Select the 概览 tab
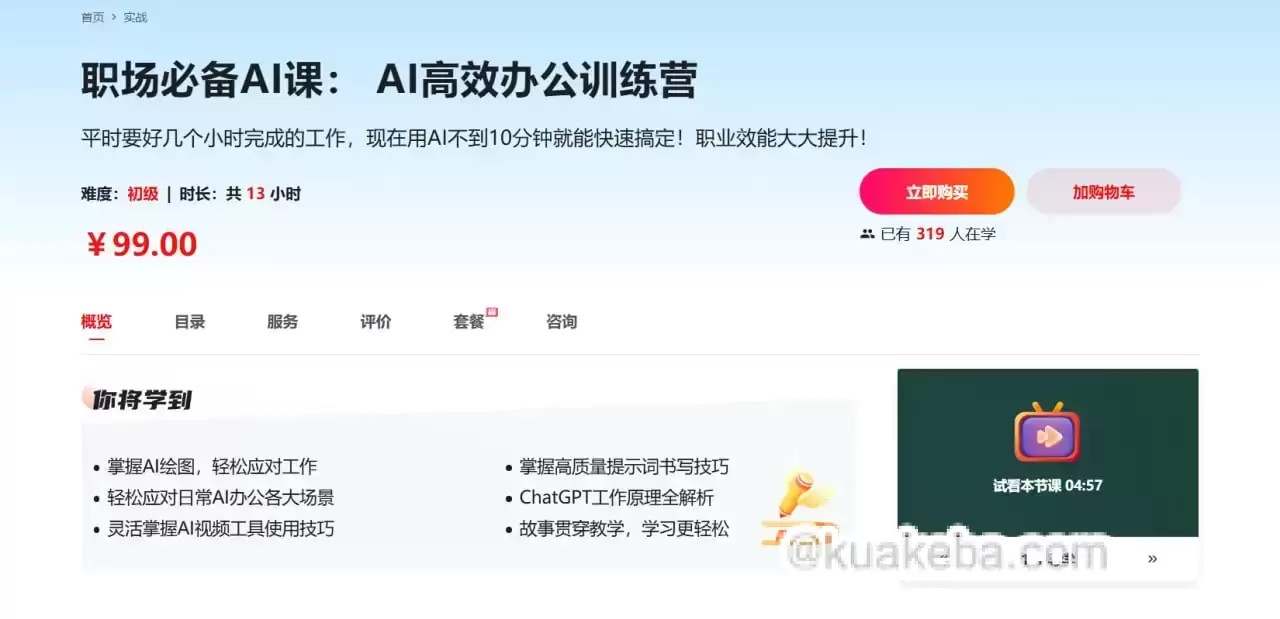Viewport: 1280px width, 619px height. [x=97, y=322]
